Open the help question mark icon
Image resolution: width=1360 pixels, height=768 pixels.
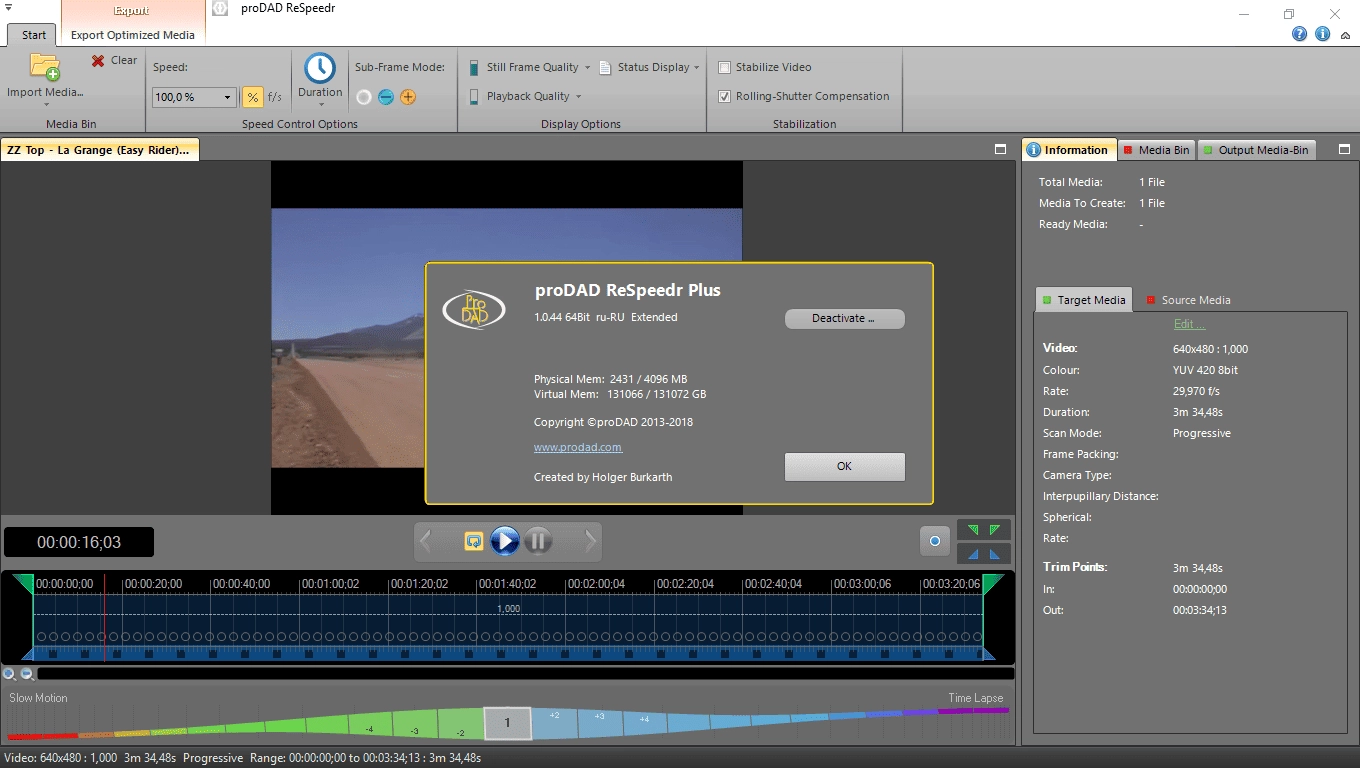click(x=1300, y=34)
